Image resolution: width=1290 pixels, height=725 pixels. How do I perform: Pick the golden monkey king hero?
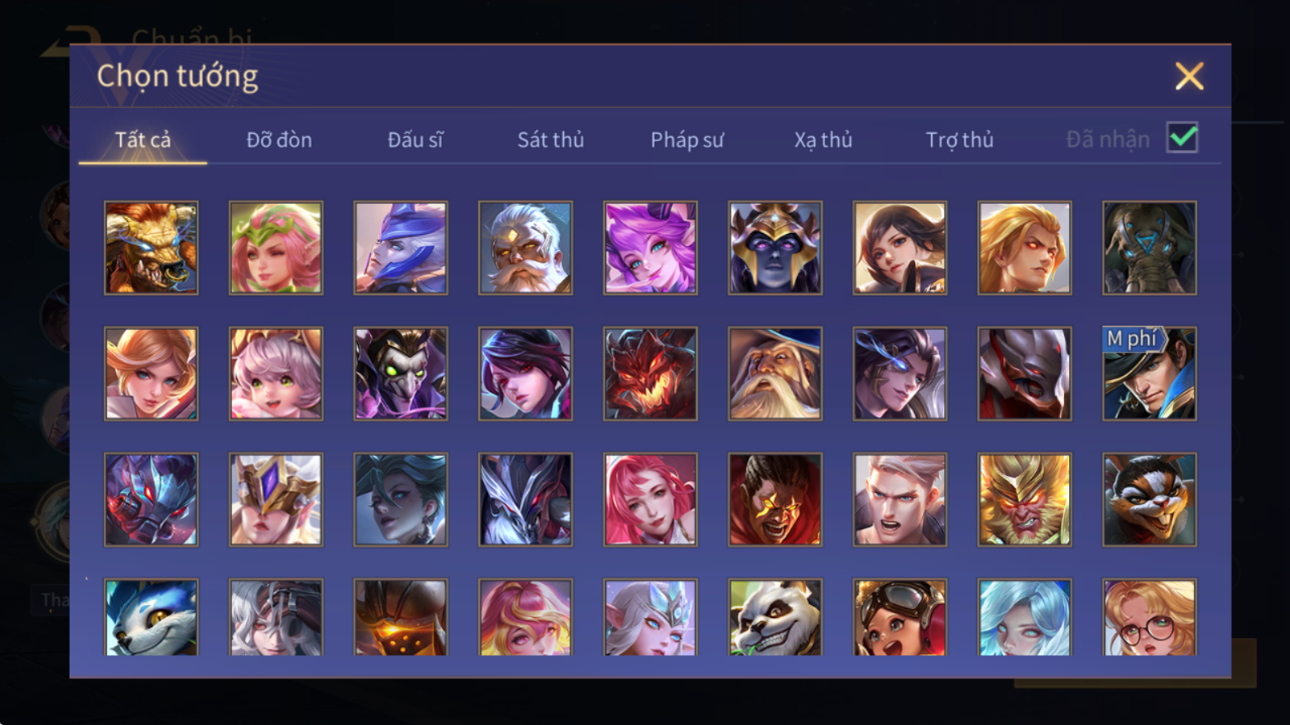click(1024, 500)
